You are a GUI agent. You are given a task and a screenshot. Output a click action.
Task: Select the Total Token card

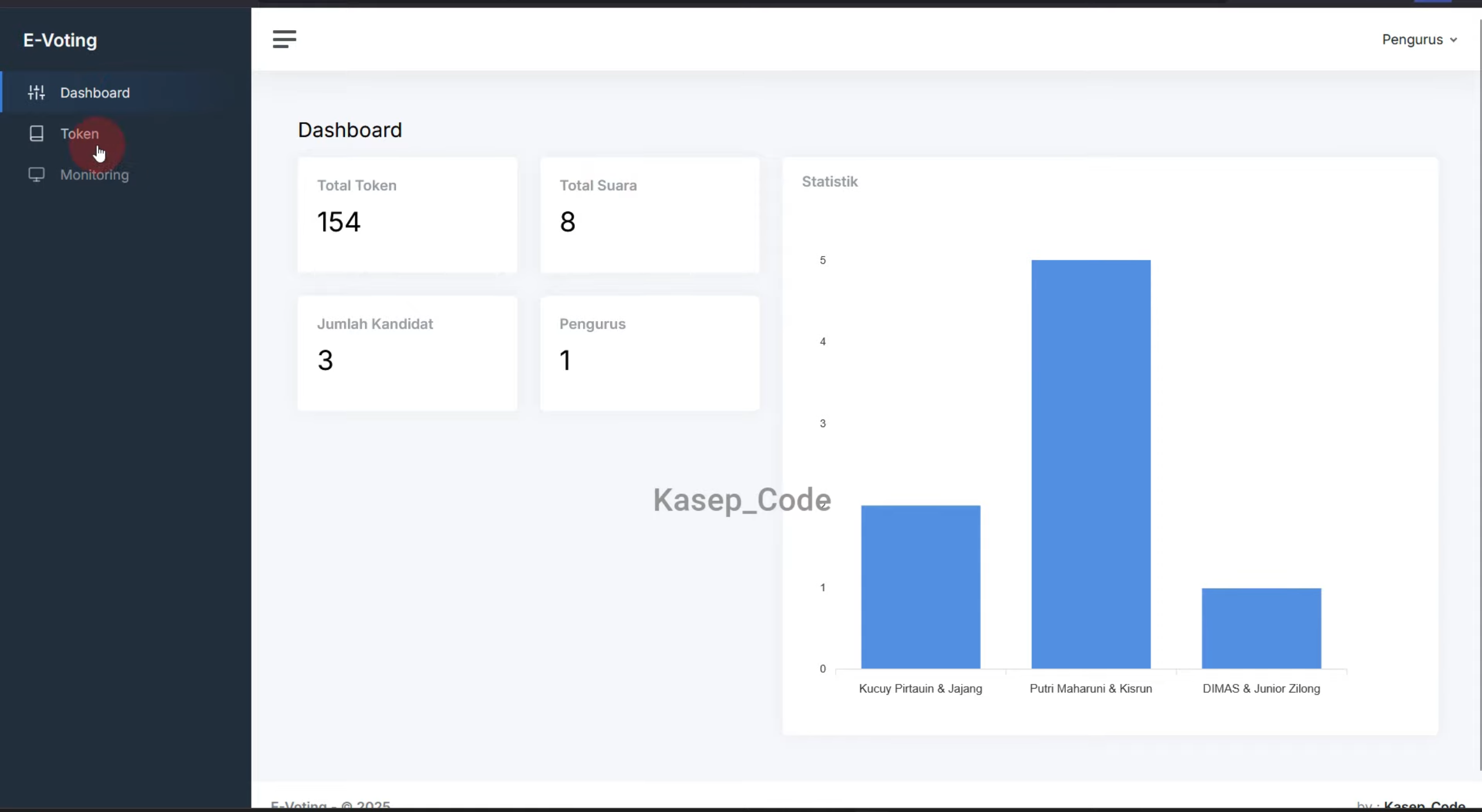[407, 214]
